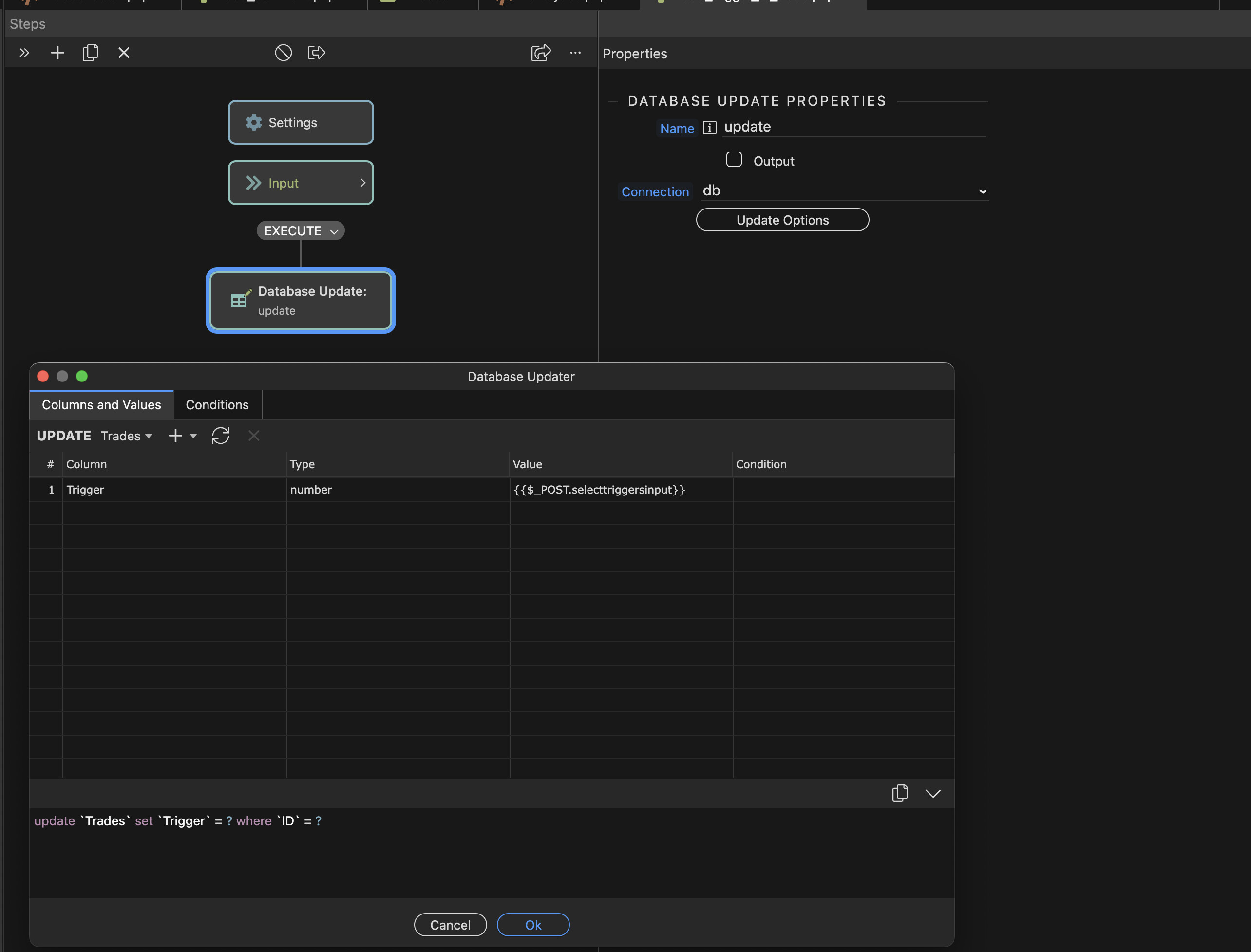Image resolution: width=1251 pixels, height=952 pixels.
Task: Click the delete step X icon
Action: point(124,53)
